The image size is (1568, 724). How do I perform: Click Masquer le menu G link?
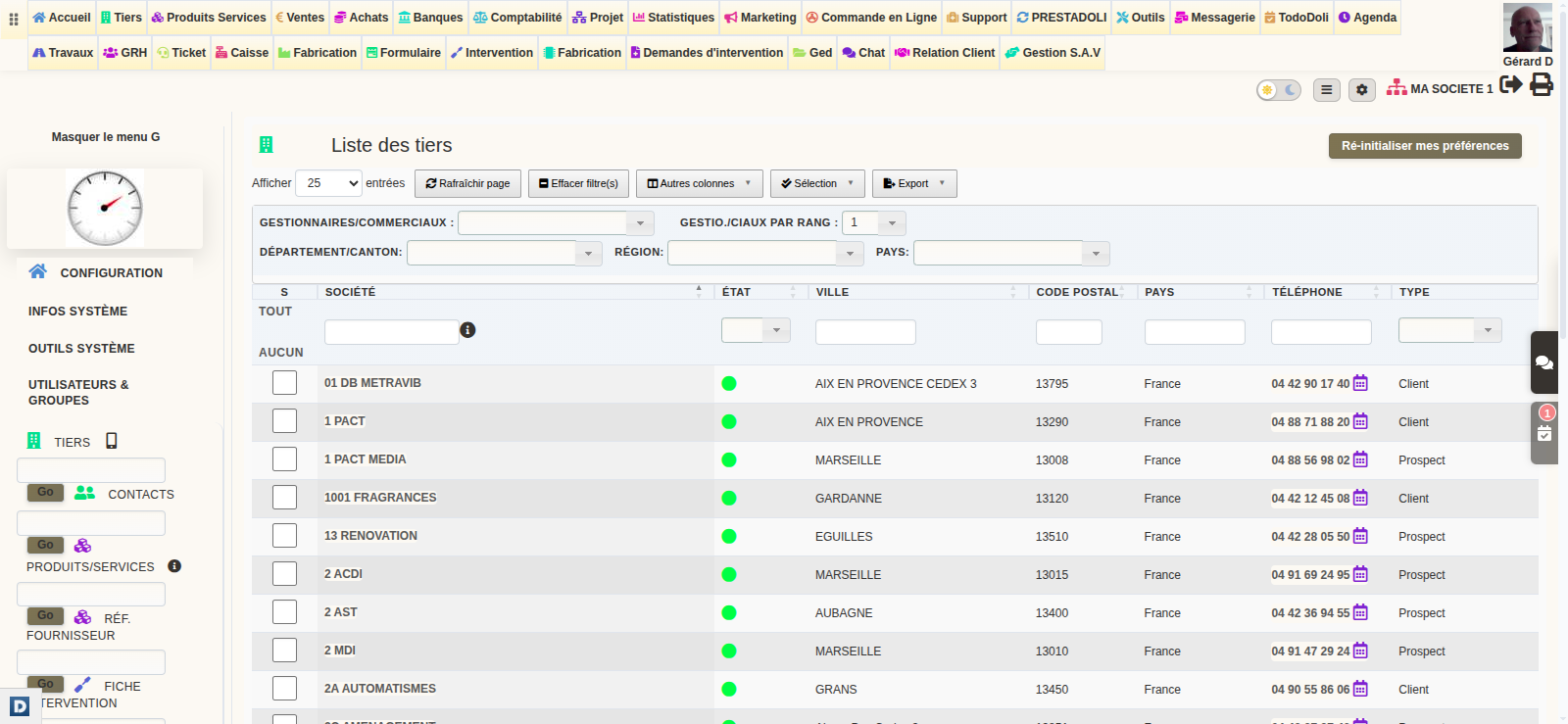(x=106, y=137)
